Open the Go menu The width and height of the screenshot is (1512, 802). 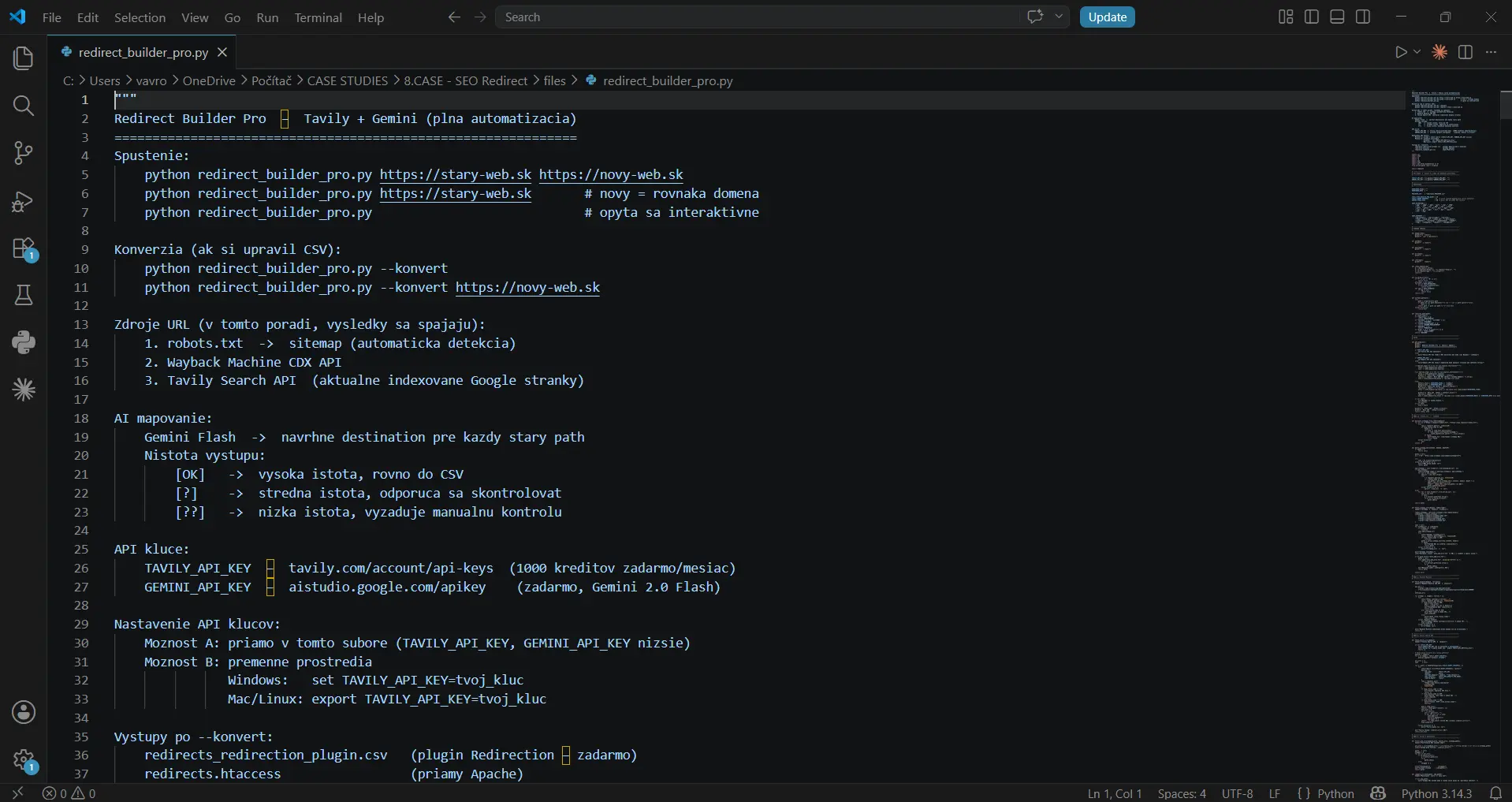click(233, 17)
